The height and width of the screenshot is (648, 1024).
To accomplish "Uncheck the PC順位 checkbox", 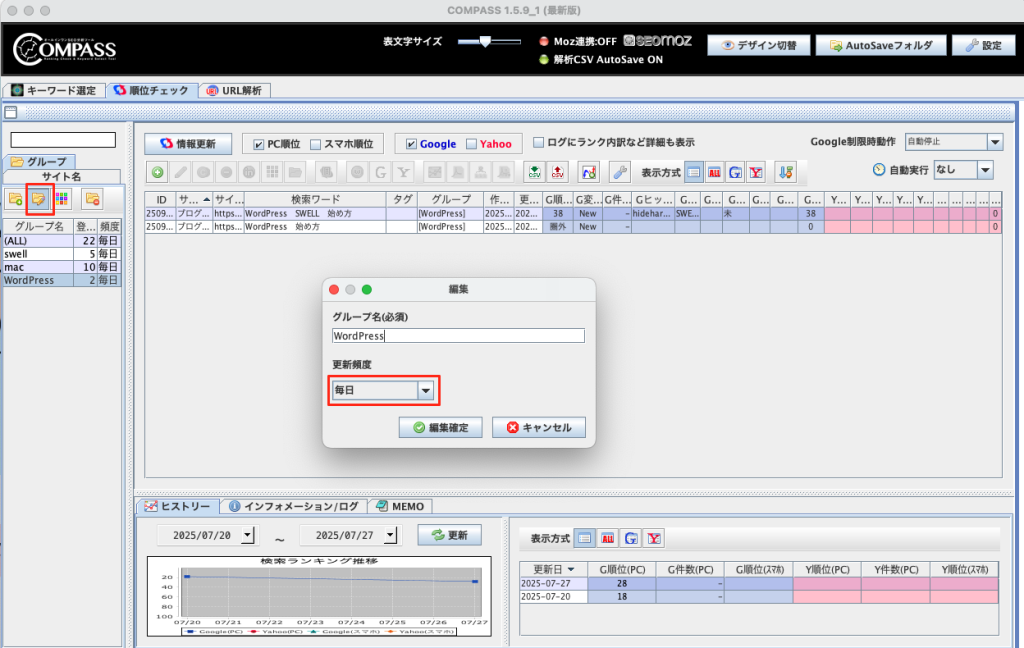I will point(260,144).
